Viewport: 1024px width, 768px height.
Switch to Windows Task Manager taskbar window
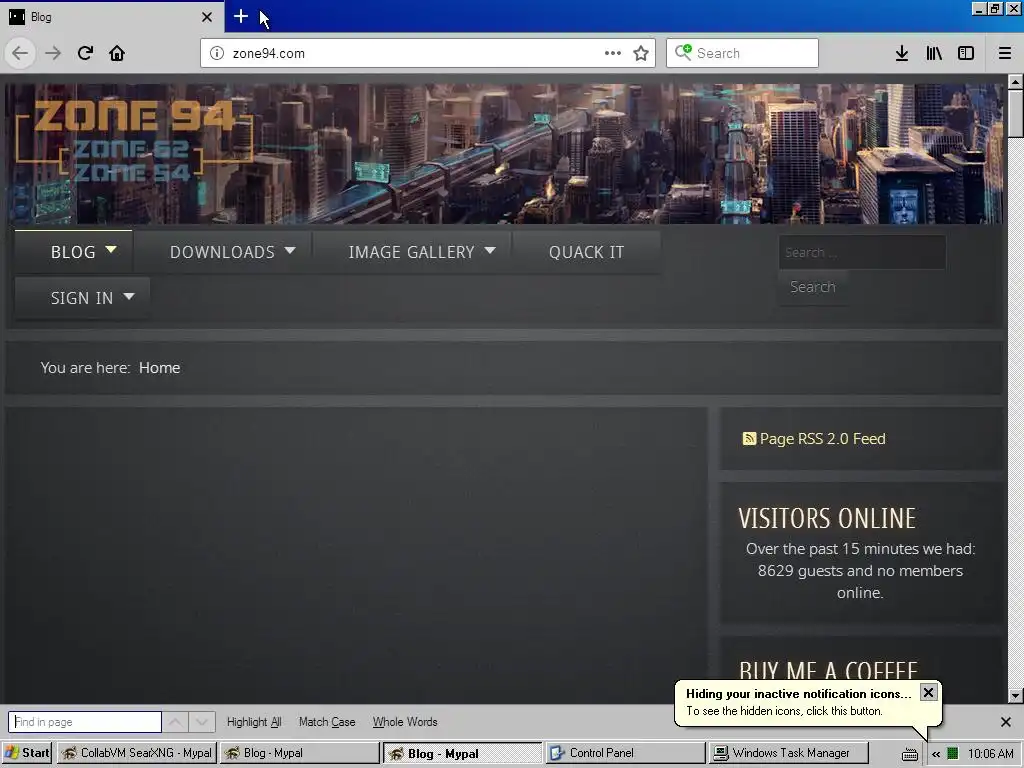(788, 753)
